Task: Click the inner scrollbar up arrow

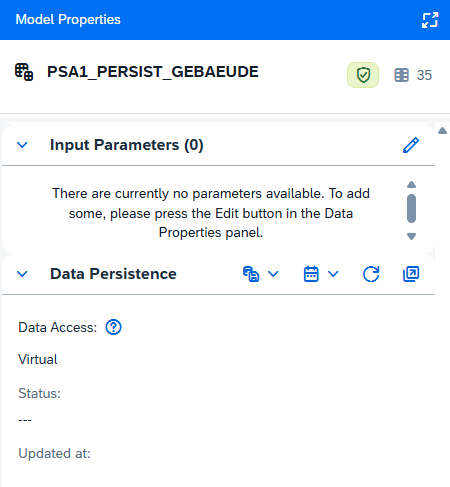Action: 412,185
